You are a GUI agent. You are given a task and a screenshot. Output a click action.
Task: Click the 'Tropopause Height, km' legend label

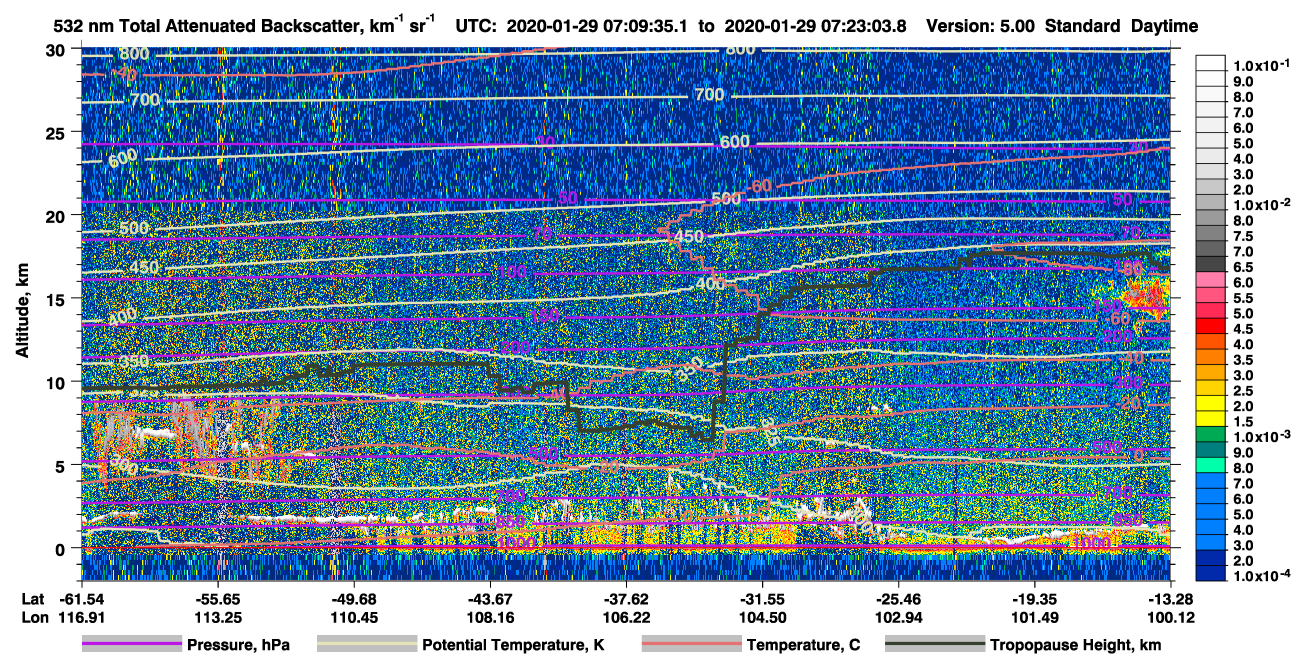(1078, 646)
